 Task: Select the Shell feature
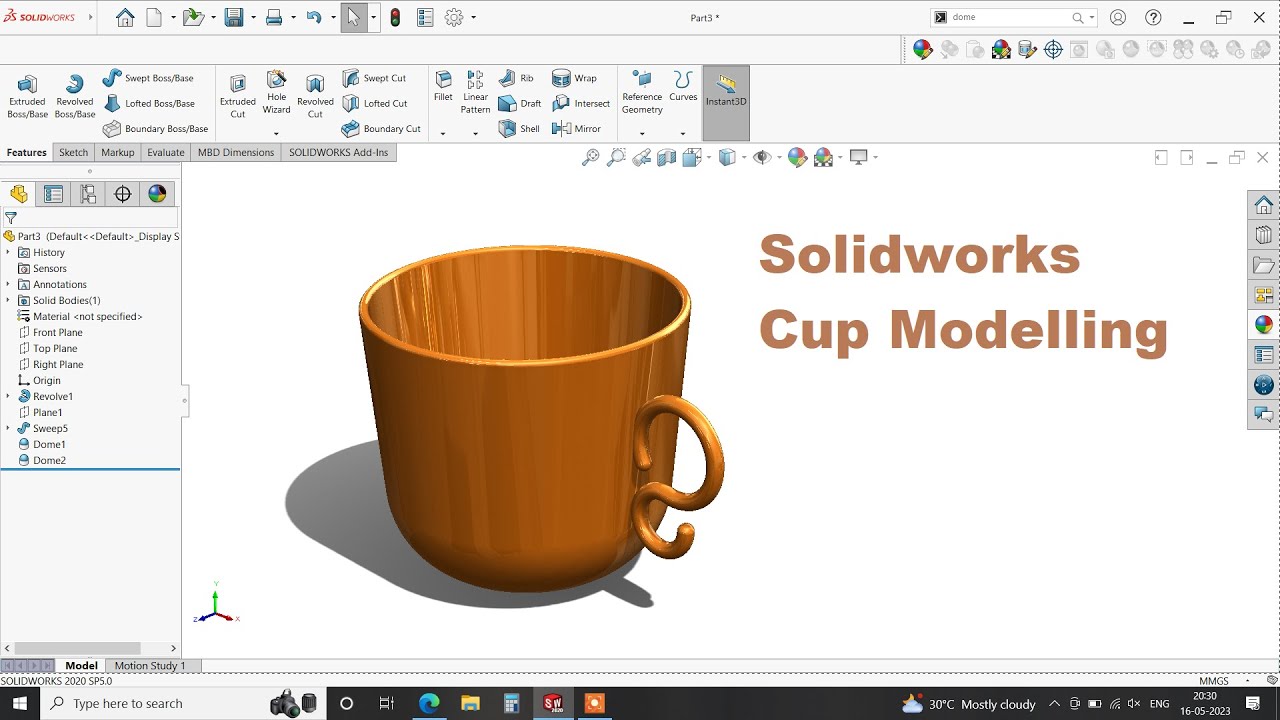pos(519,129)
